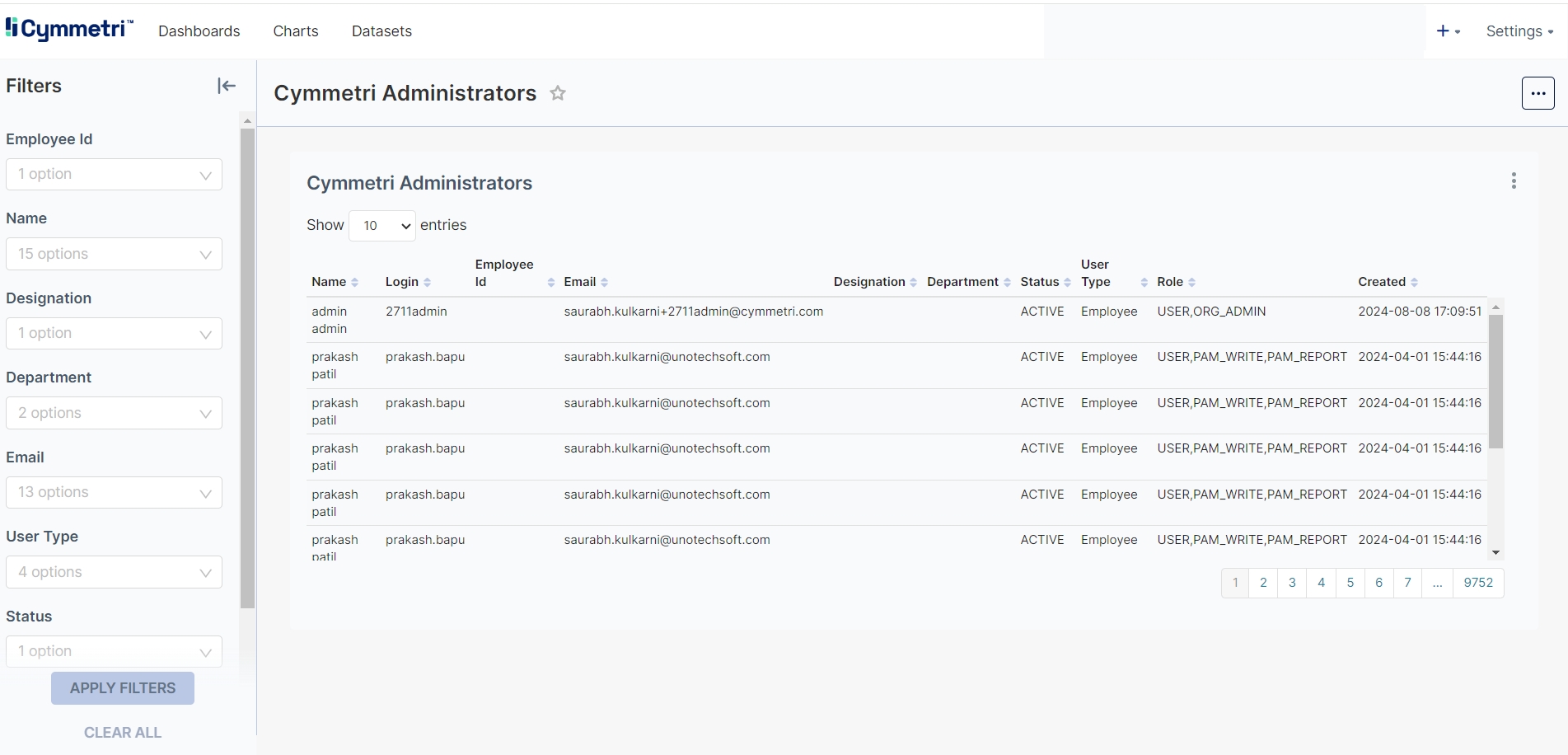
Task: Click the Cymmetri logo
Action: point(69,30)
